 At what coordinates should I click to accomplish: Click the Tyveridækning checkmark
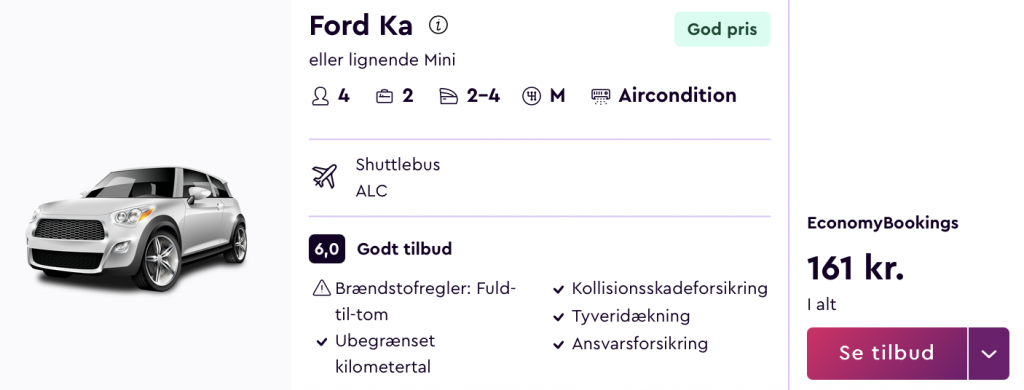coord(558,317)
